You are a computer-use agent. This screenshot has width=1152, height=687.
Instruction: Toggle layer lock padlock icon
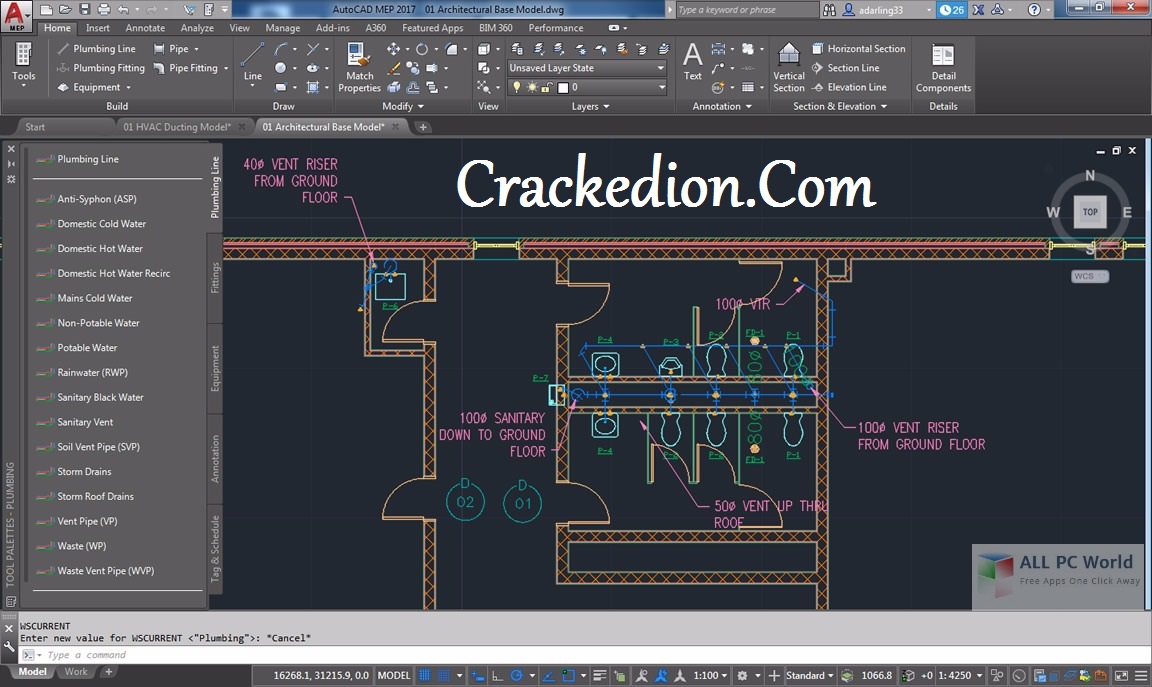[x=547, y=87]
